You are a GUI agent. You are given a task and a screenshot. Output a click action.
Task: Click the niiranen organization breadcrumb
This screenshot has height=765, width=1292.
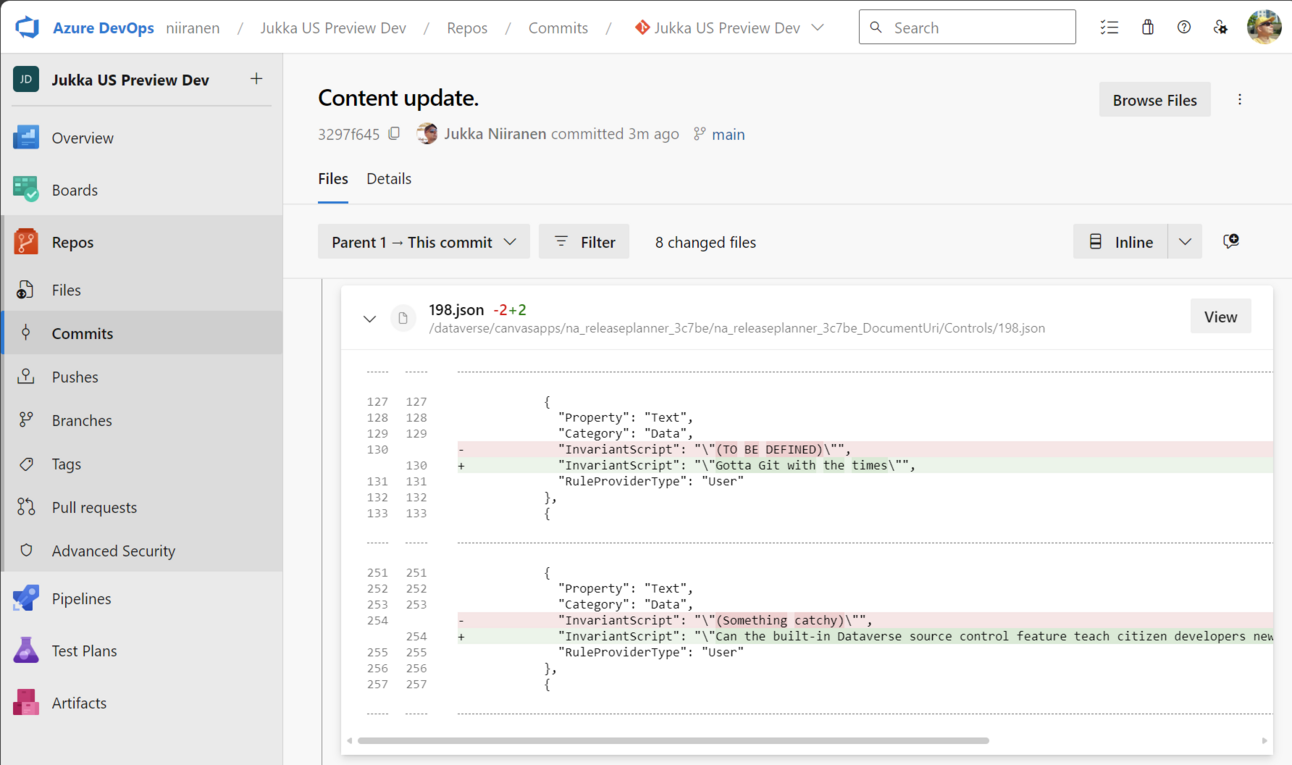pyautogui.click(x=193, y=28)
